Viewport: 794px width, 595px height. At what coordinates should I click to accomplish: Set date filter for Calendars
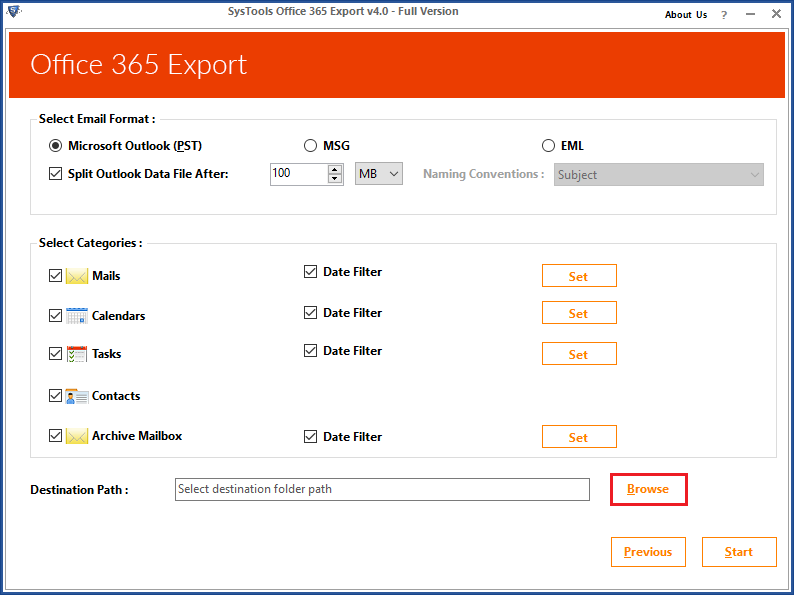579,313
